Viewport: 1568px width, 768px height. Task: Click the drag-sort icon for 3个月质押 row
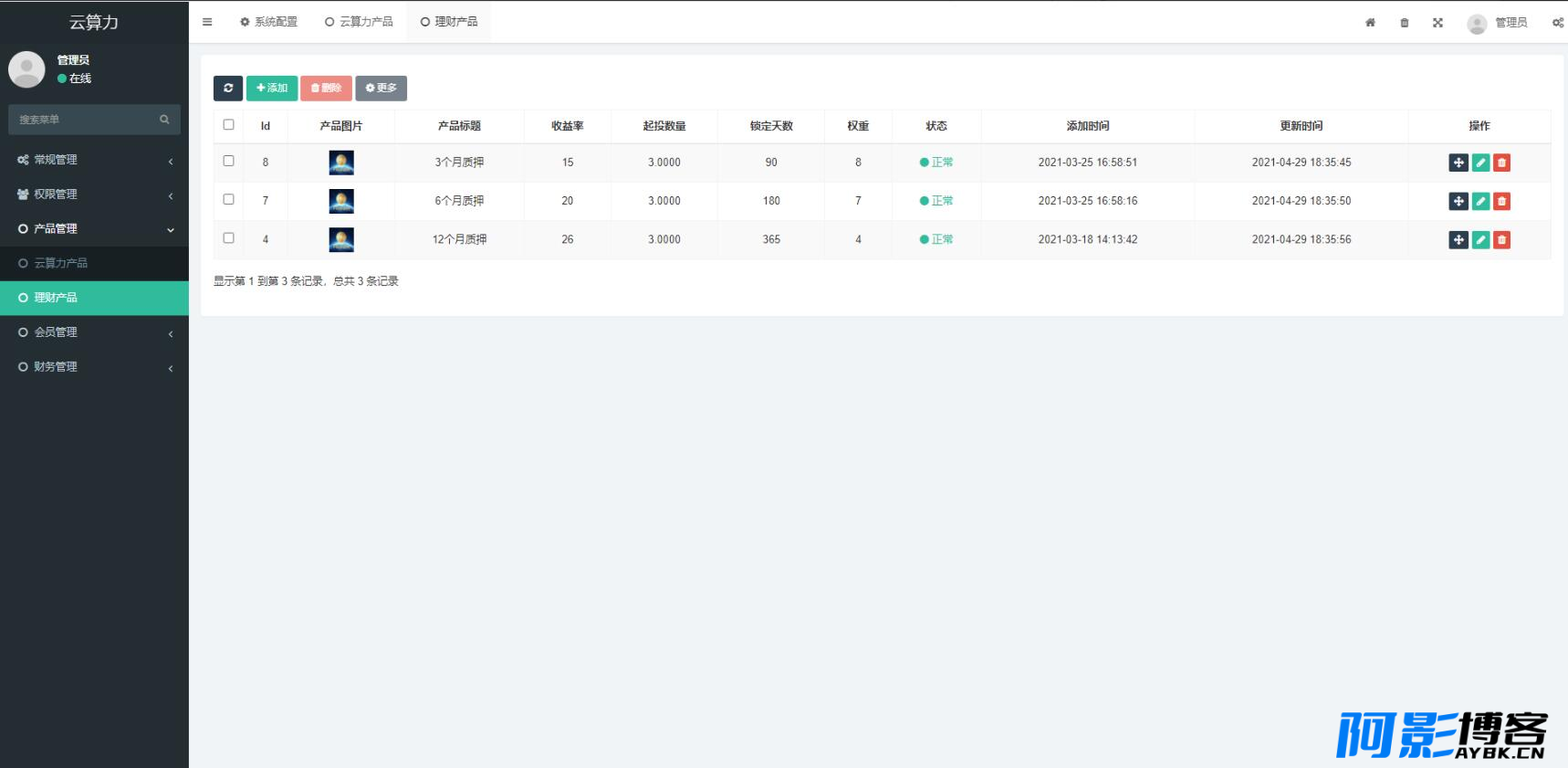1458,163
